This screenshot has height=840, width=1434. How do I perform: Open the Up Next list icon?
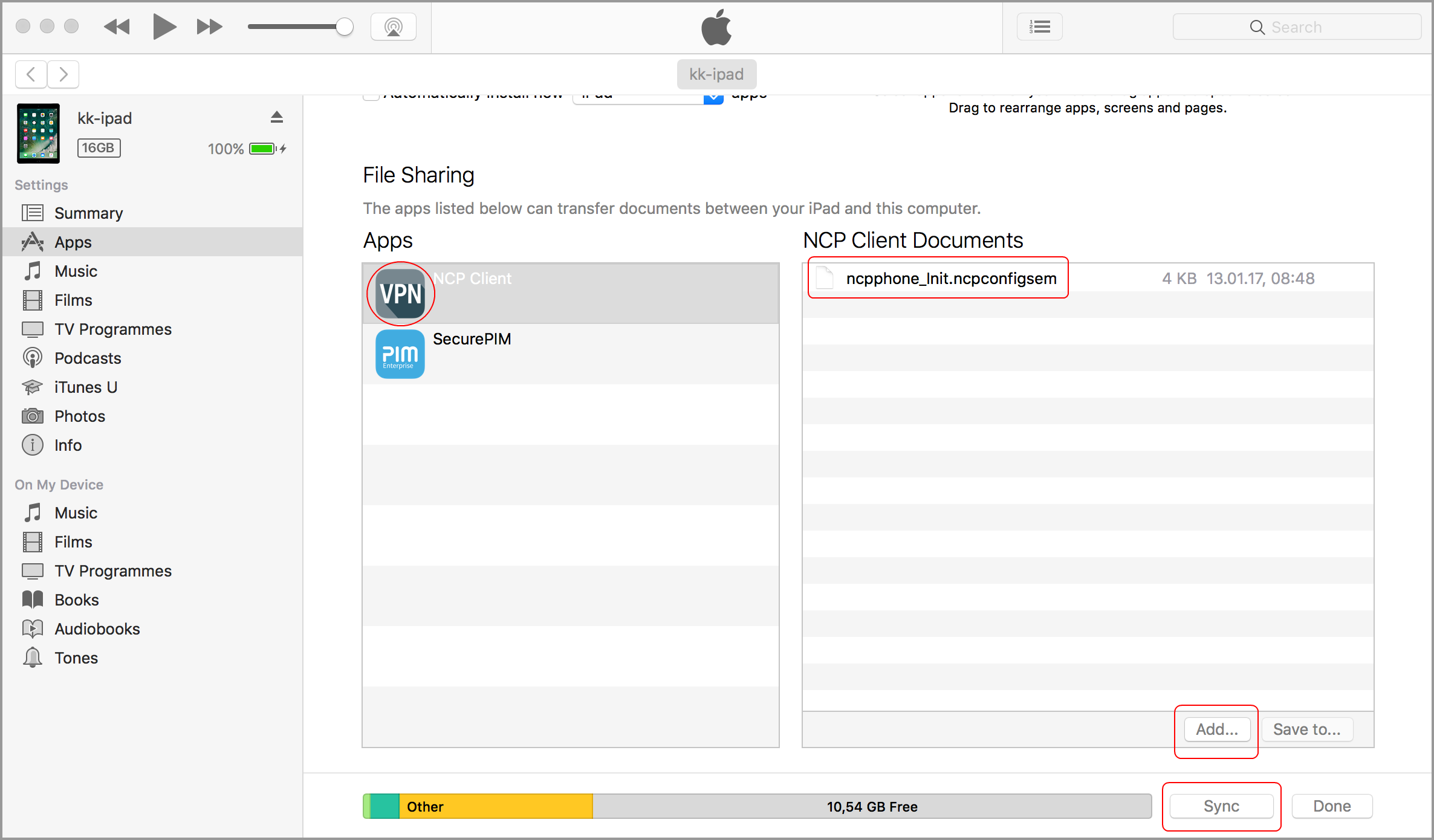click(1039, 27)
